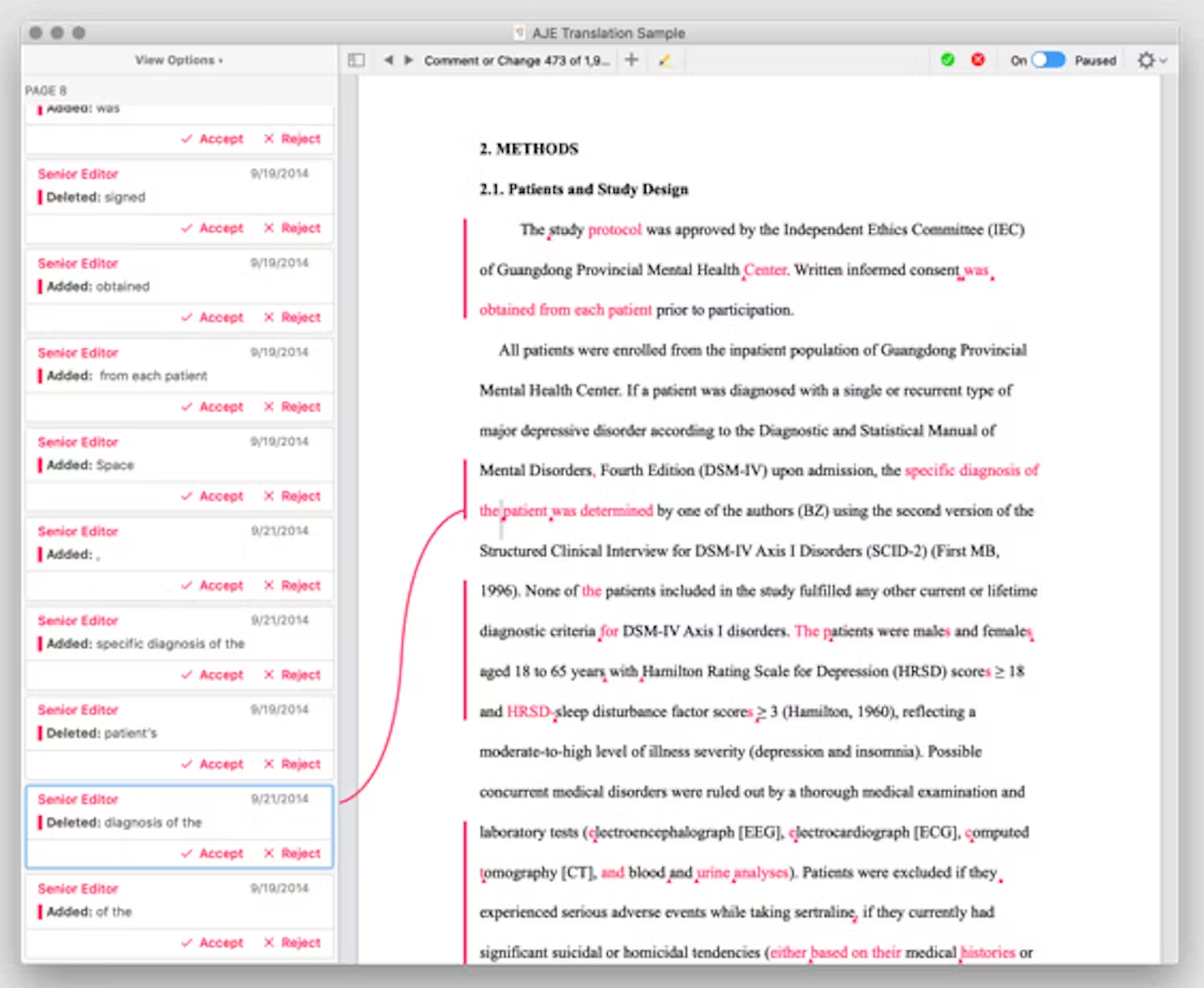Reject the partially visible 'Added: was' change
Viewport: 1204px width, 988px height.
[x=292, y=139]
